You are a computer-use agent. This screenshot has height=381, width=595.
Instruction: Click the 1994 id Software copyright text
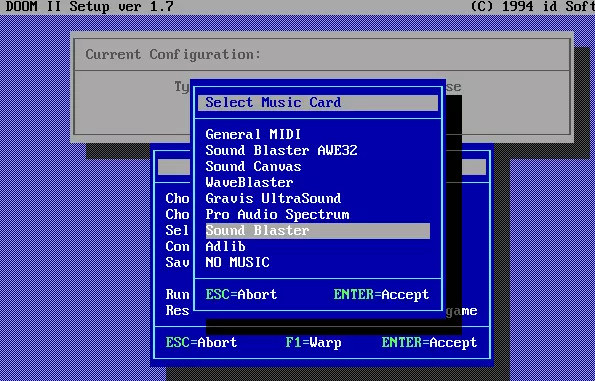(x=532, y=6)
